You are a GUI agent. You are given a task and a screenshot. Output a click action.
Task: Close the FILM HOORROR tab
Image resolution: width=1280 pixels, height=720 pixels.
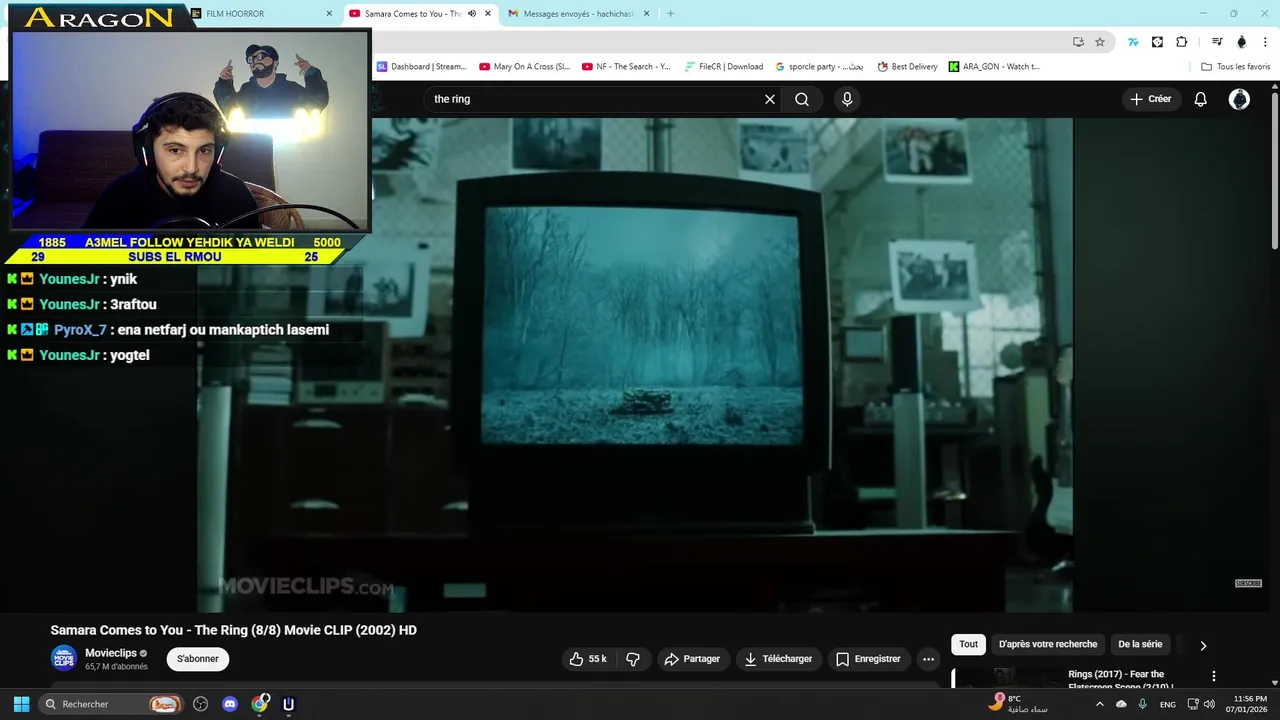click(x=329, y=14)
